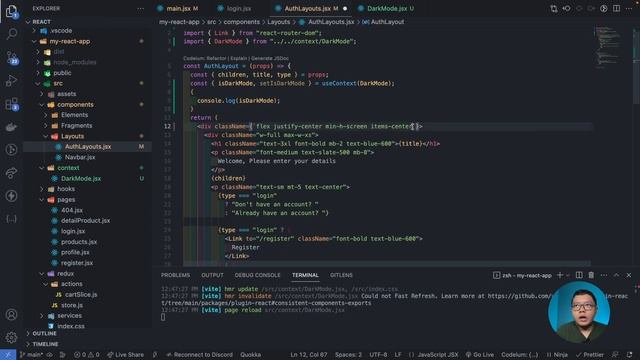Open the PROBLEMS panel tab

click(175, 275)
